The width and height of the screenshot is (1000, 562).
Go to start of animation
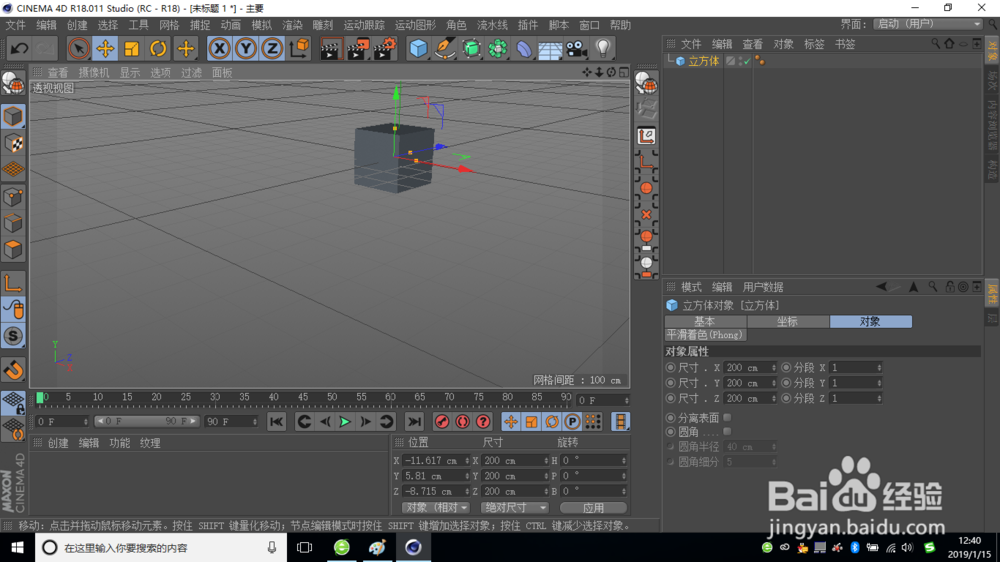pyautogui.click(x=276, y=422)
